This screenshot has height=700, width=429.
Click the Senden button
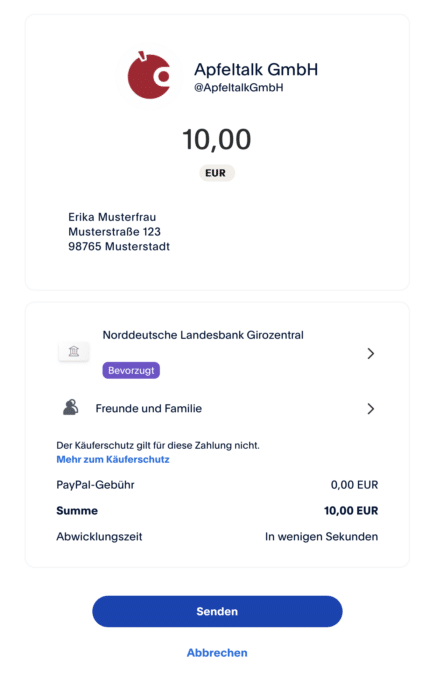click(217, 611)
